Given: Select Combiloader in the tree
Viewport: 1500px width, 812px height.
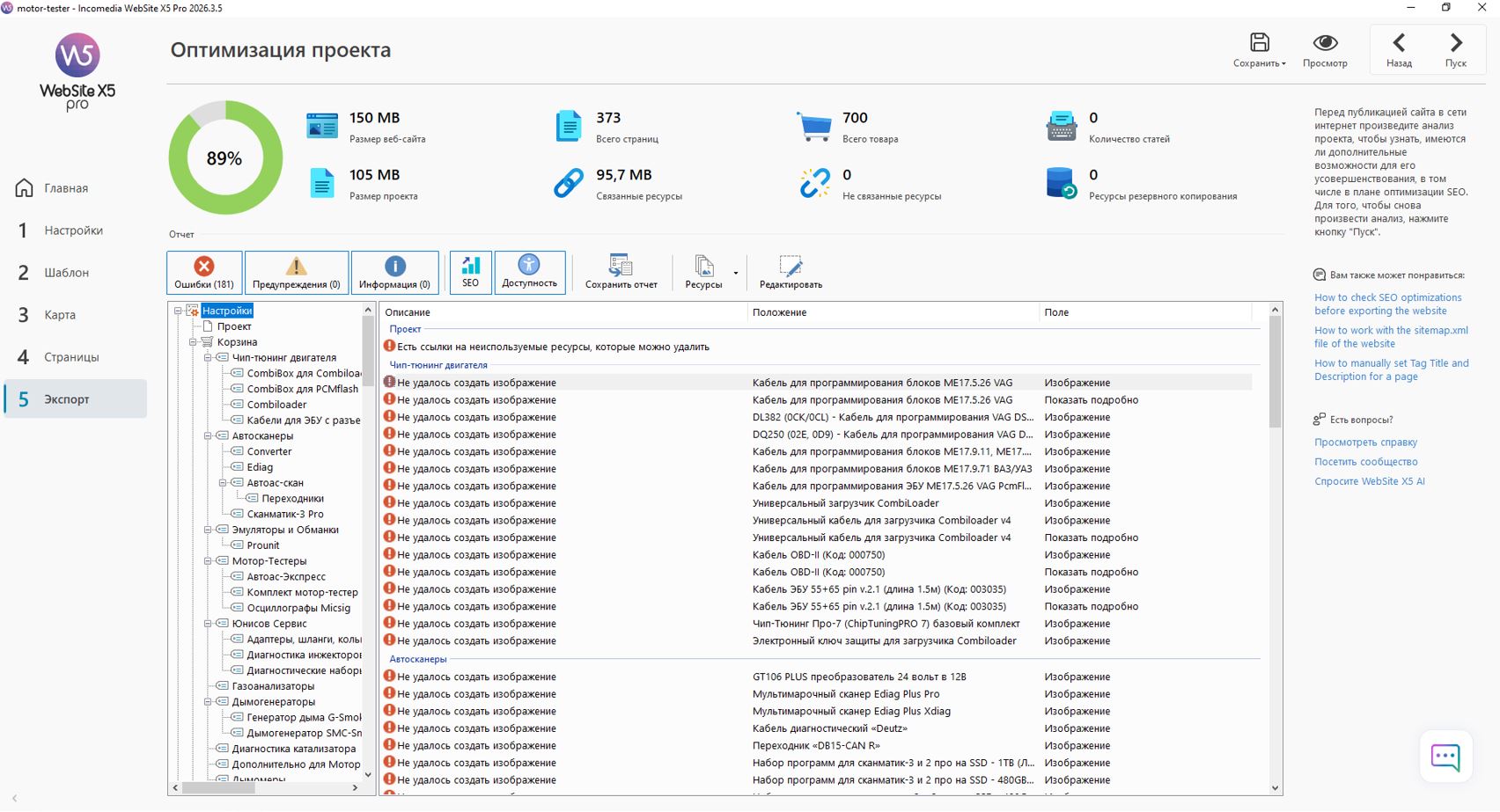Looking at the screenshot, I should click(x=276, y=405).
